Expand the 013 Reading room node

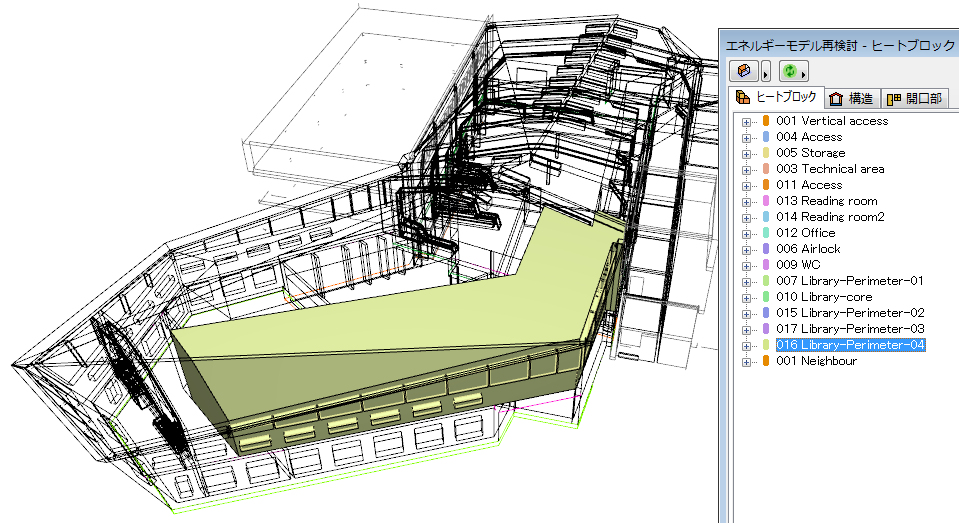(746, 201)
